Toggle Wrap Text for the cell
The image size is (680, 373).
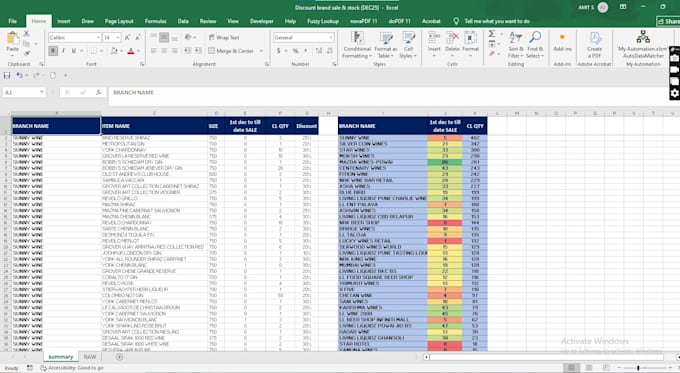224,38
